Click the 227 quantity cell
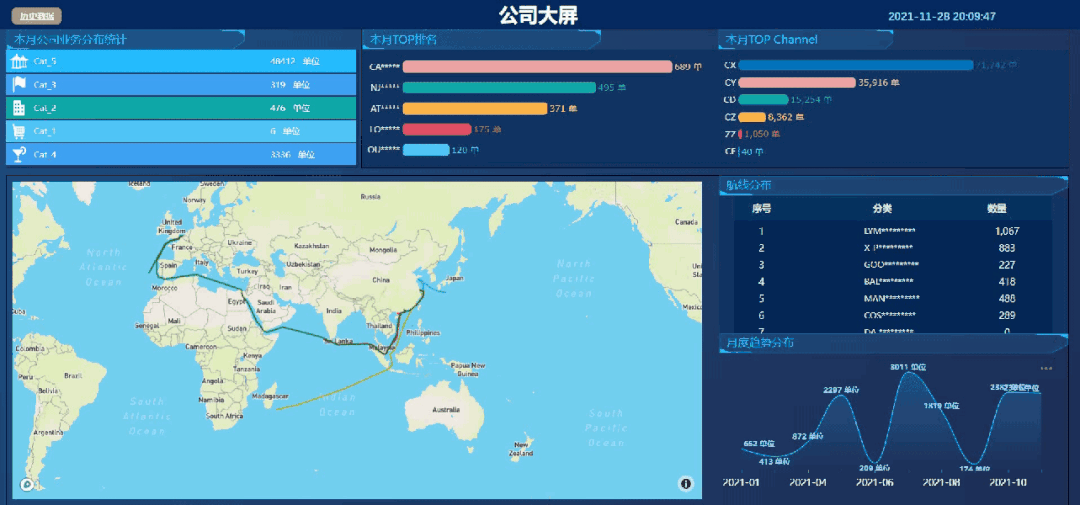Image resolution: width=1080 pixels, height=505 pixels. click(1007, 265)
